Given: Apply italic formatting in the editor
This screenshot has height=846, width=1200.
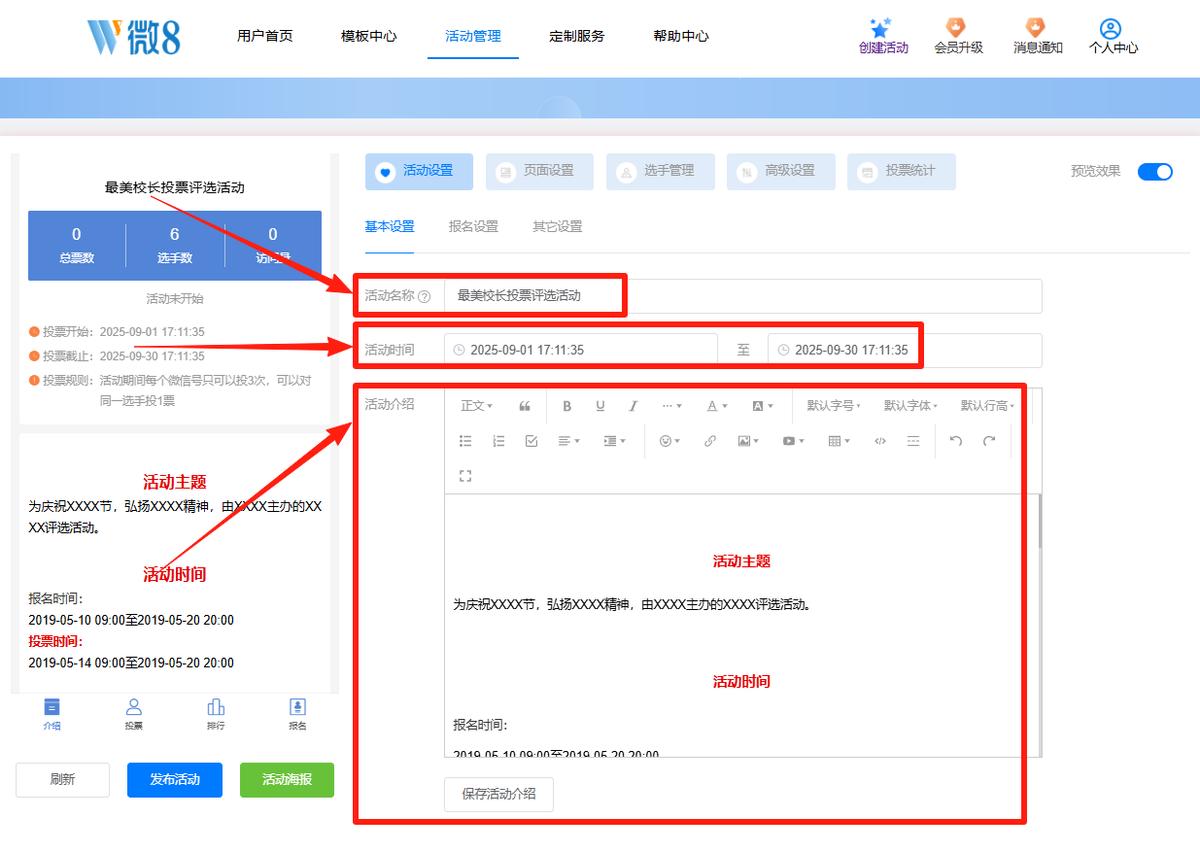Looking at the screenshot, I should [633, 406].
